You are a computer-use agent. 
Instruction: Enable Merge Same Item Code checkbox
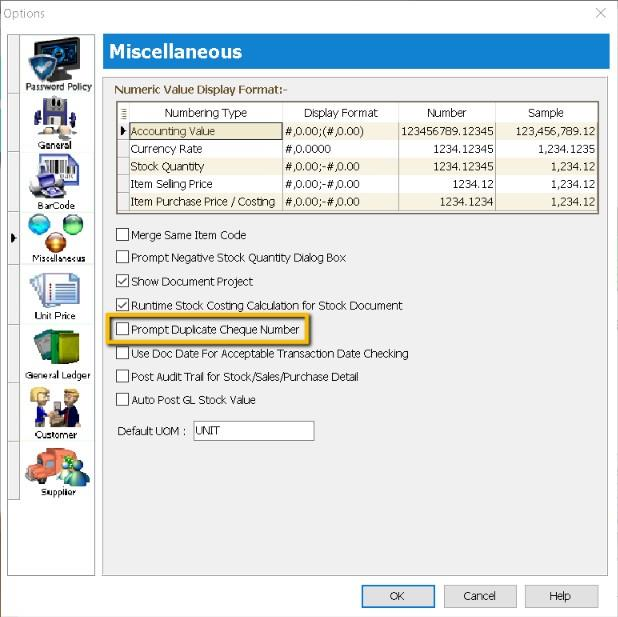pyautogui.click(x=123, y=235)
